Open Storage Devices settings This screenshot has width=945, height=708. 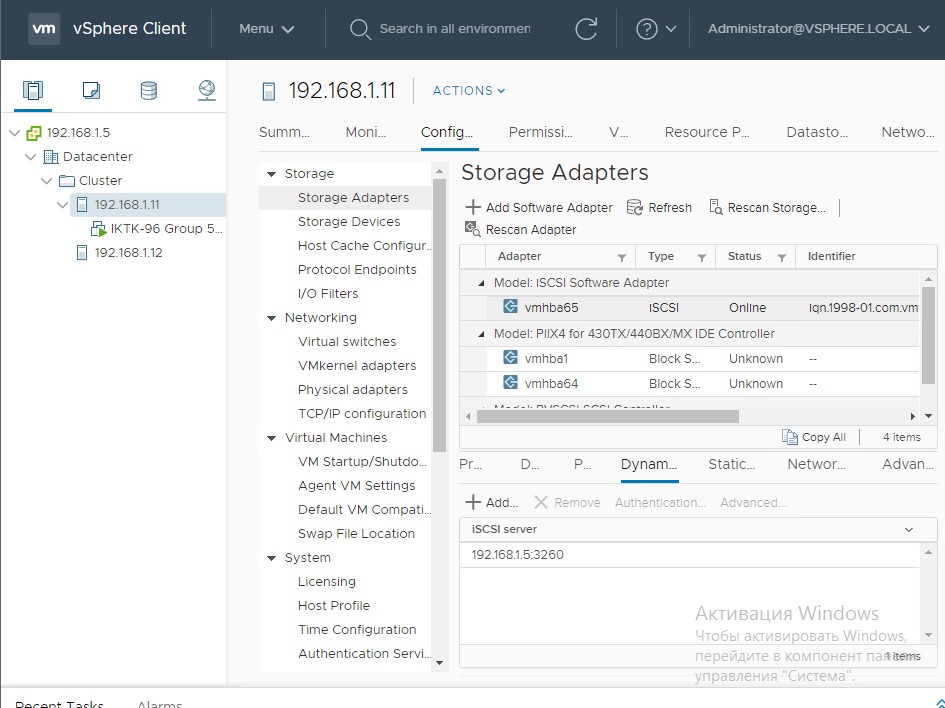[348, 222]
